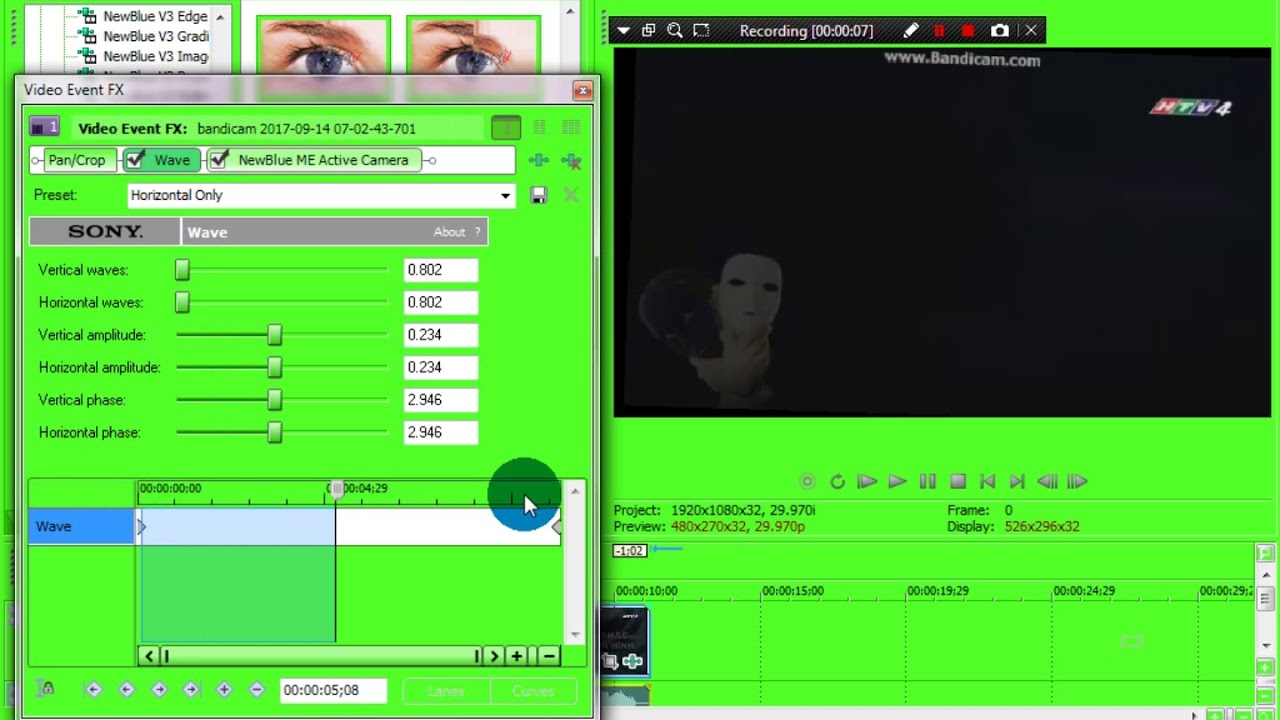Pause the Bandicam recording
Viewport: 1280px width, 720px height.
(939, 31)
